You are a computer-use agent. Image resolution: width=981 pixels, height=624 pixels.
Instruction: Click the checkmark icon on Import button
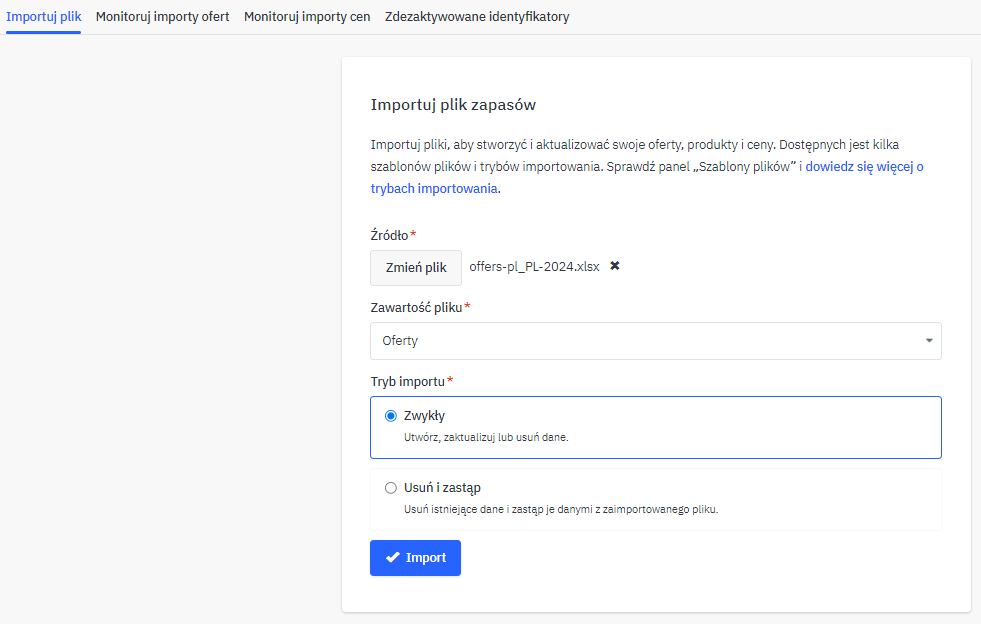point(392,558)
